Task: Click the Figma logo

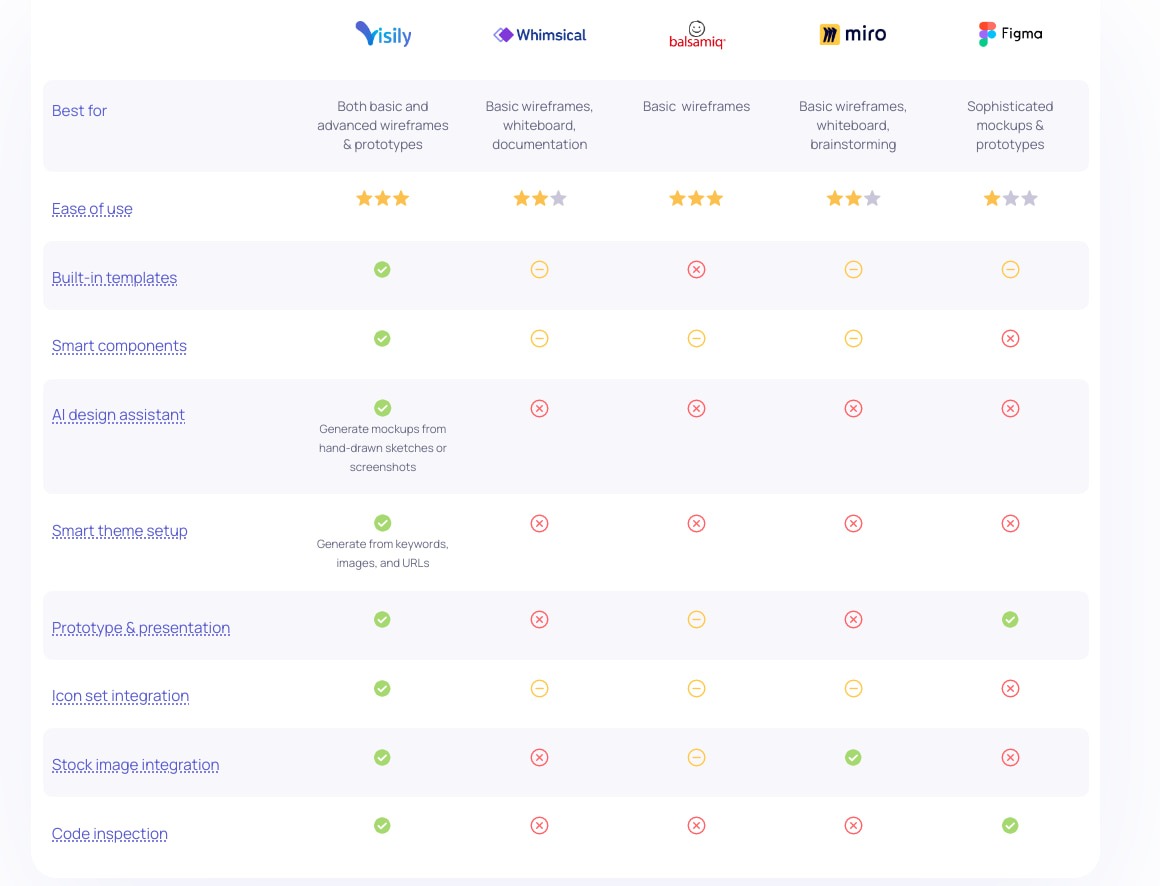Action: pos(1010,34)
